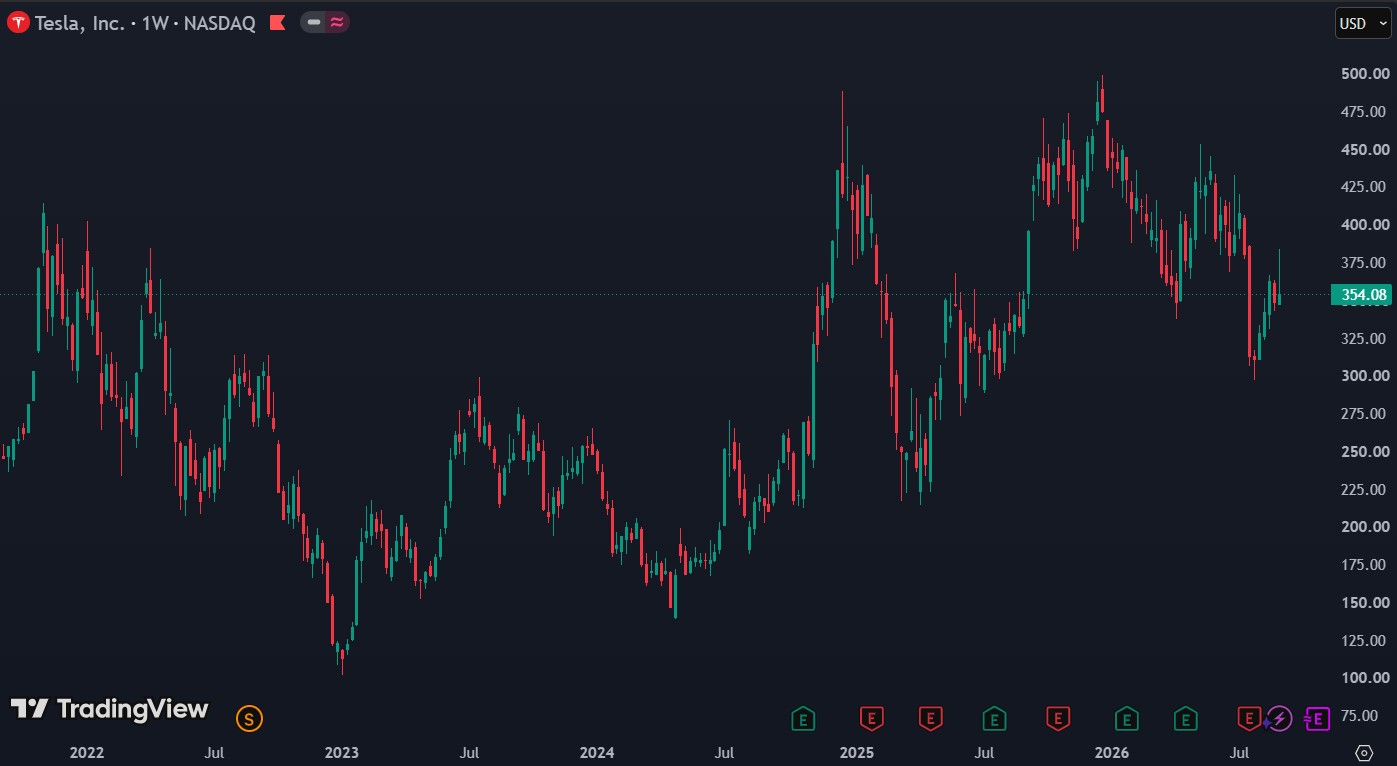The width and height of the screenshot is (1397, 766).
Task: Click the Jul label between 2023 and 2024
Action: 469,752
